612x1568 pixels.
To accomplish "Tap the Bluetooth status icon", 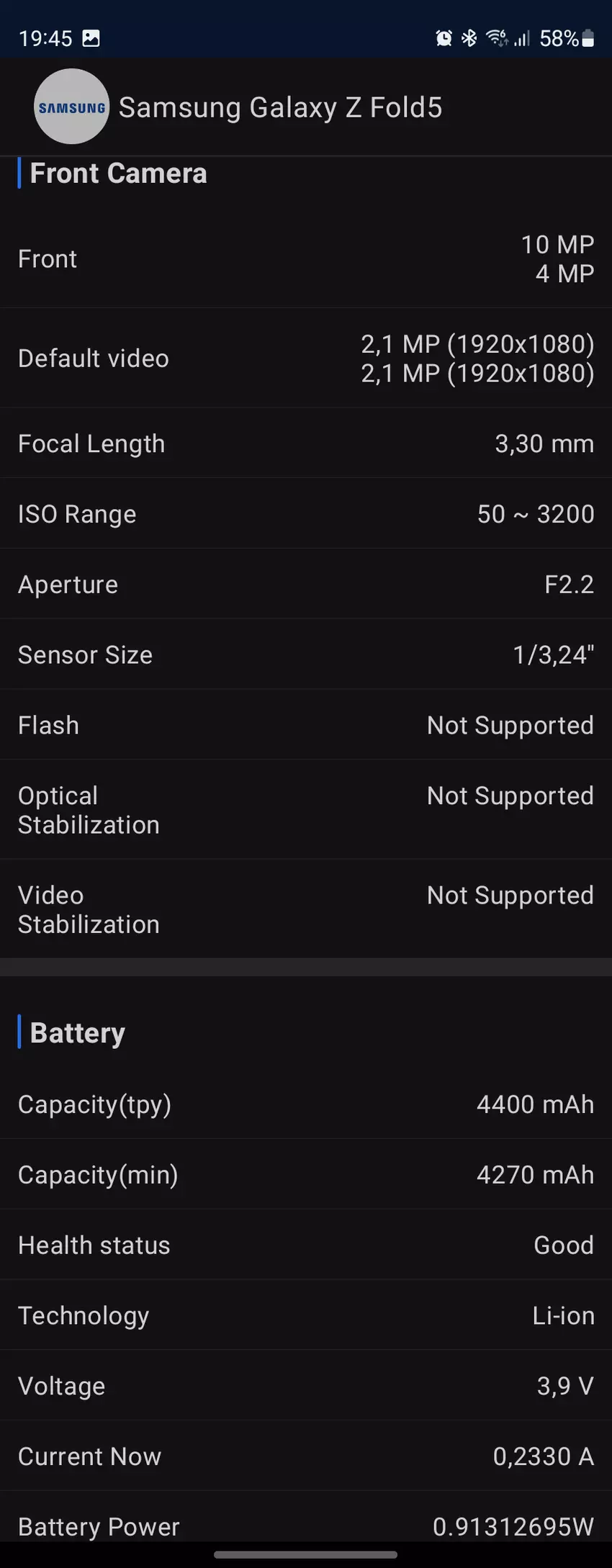I will pos(469,38).
